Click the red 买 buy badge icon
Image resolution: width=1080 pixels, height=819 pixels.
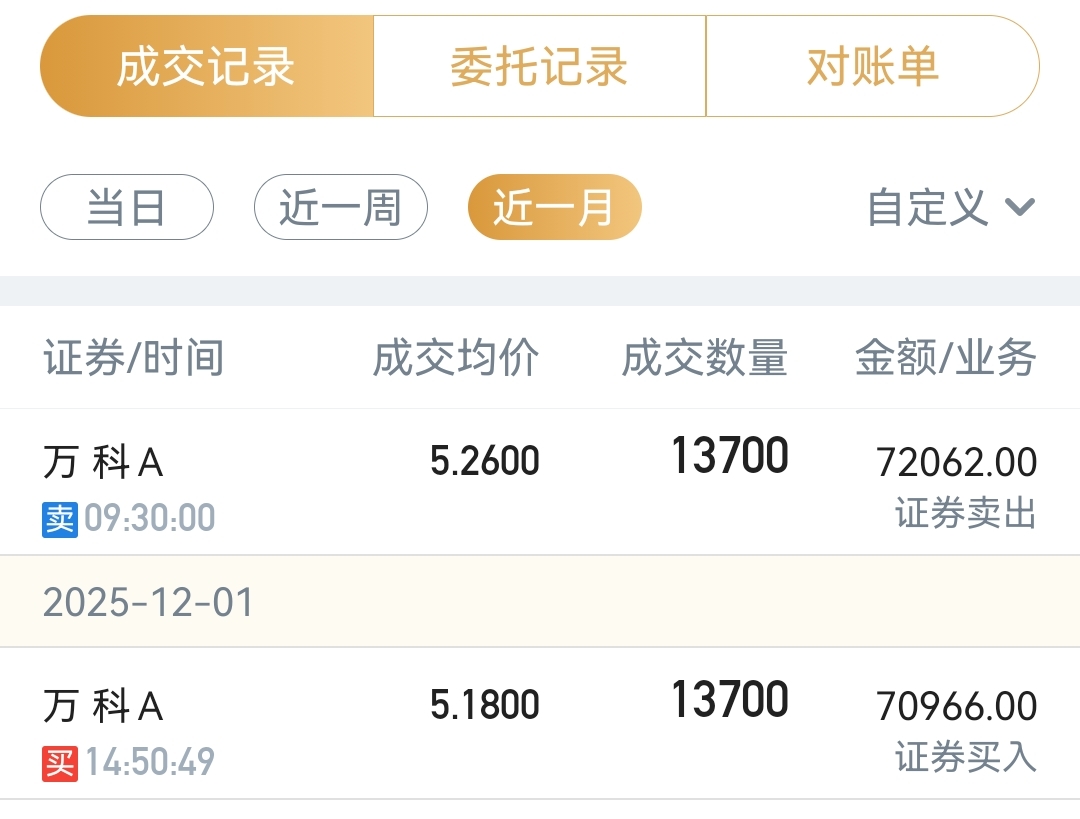tap(60, 764)
